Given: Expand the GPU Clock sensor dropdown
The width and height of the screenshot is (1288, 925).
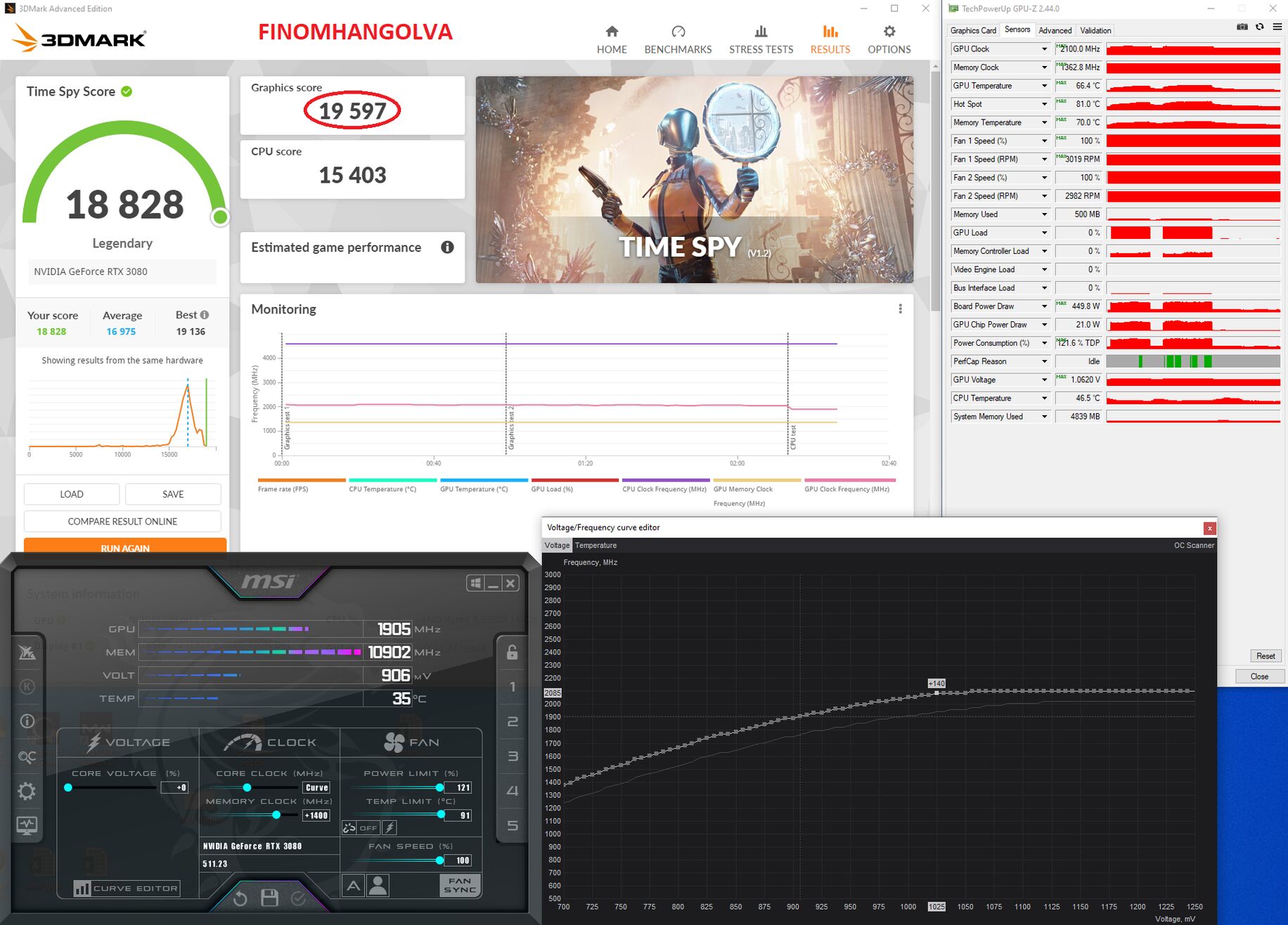Looking at the screenshot, I should 1044,49.
